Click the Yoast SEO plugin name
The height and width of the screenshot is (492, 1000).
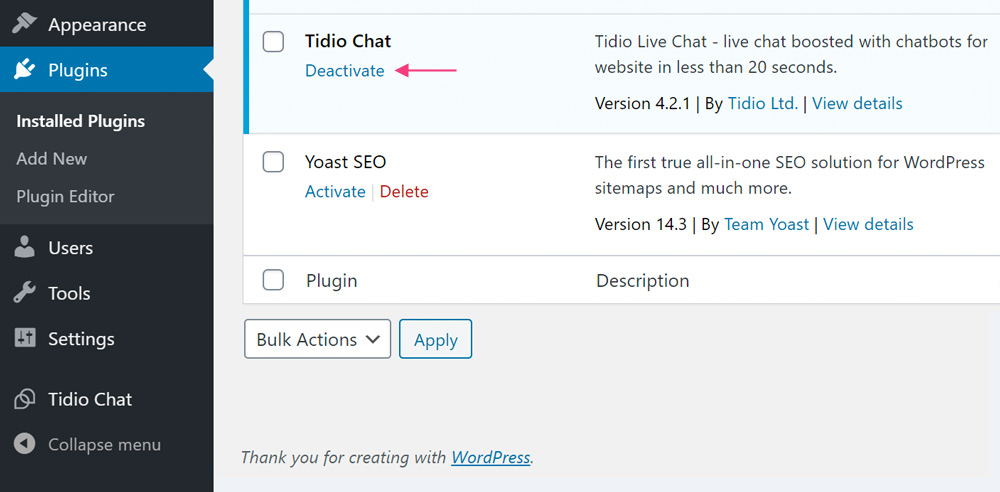(x=346, y=162)
